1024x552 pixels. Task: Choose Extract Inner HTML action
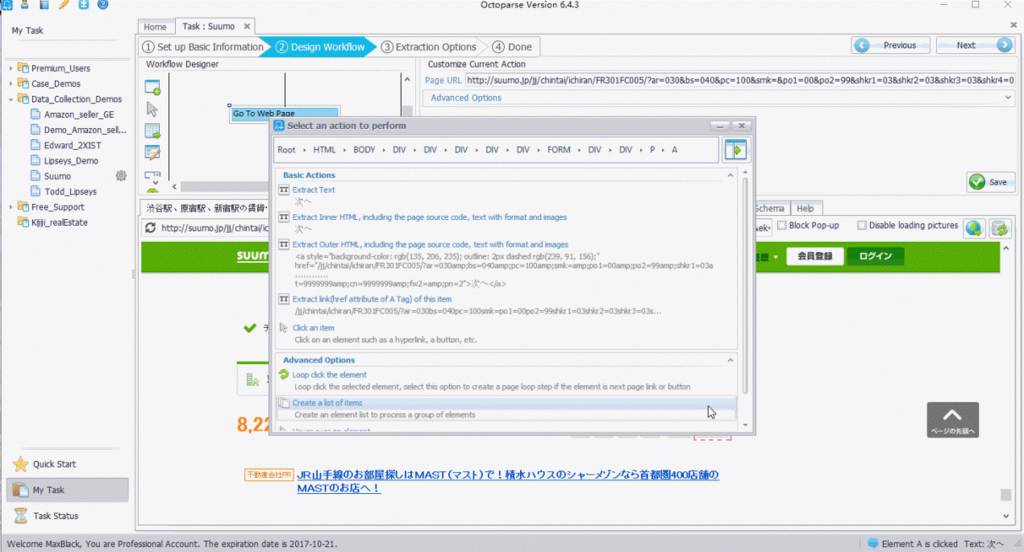429,217
